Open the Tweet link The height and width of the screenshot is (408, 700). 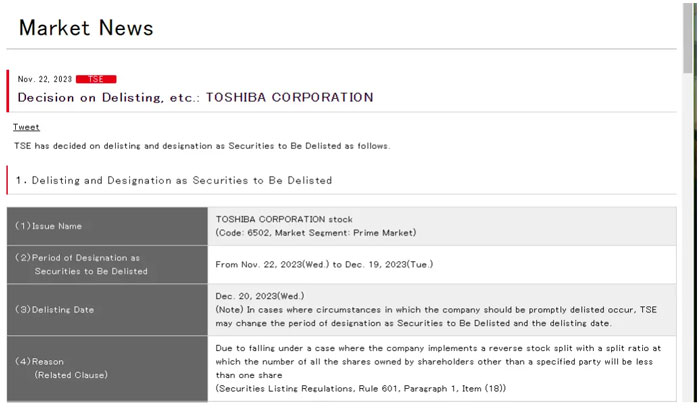point(26,127)
